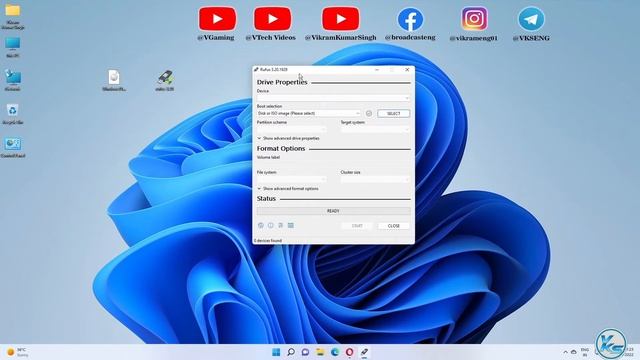Open File Explorer from taskbar
Image resolution: width=640 pixels, height=360 pixels.
(320, 352)
